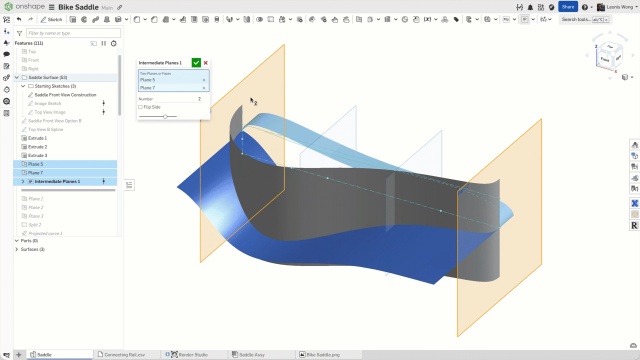Click the Search tools box
The image size is (640, 360).
[x=585, y=19]
